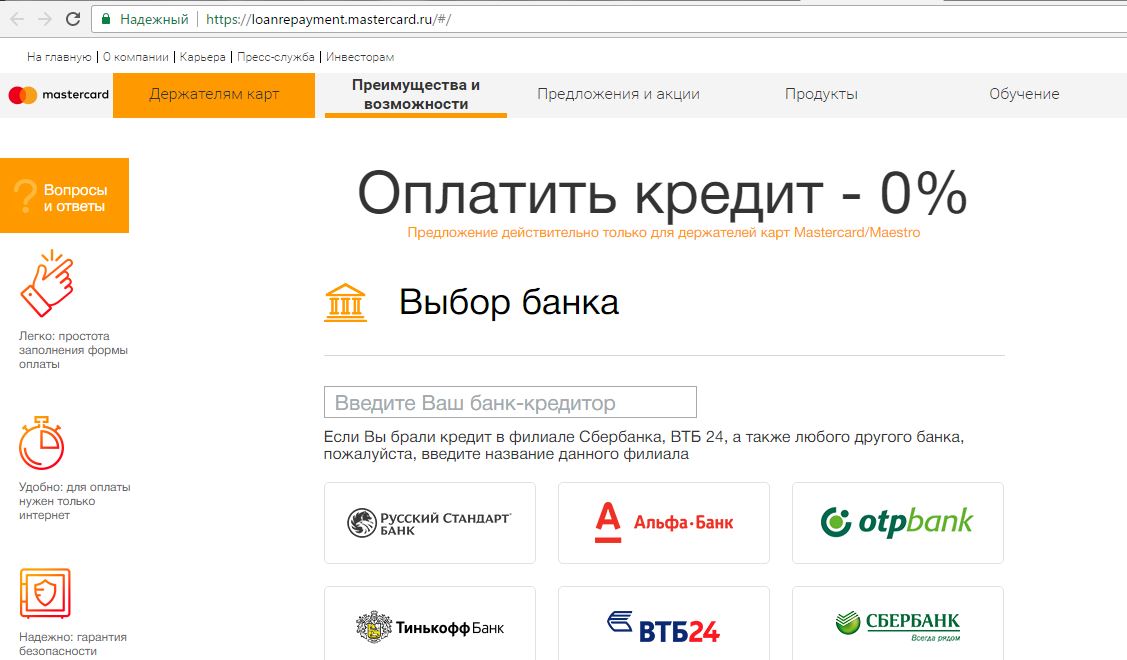Click the Удобно: для оплаты нужен только интернет text

[x=75, y=501]
